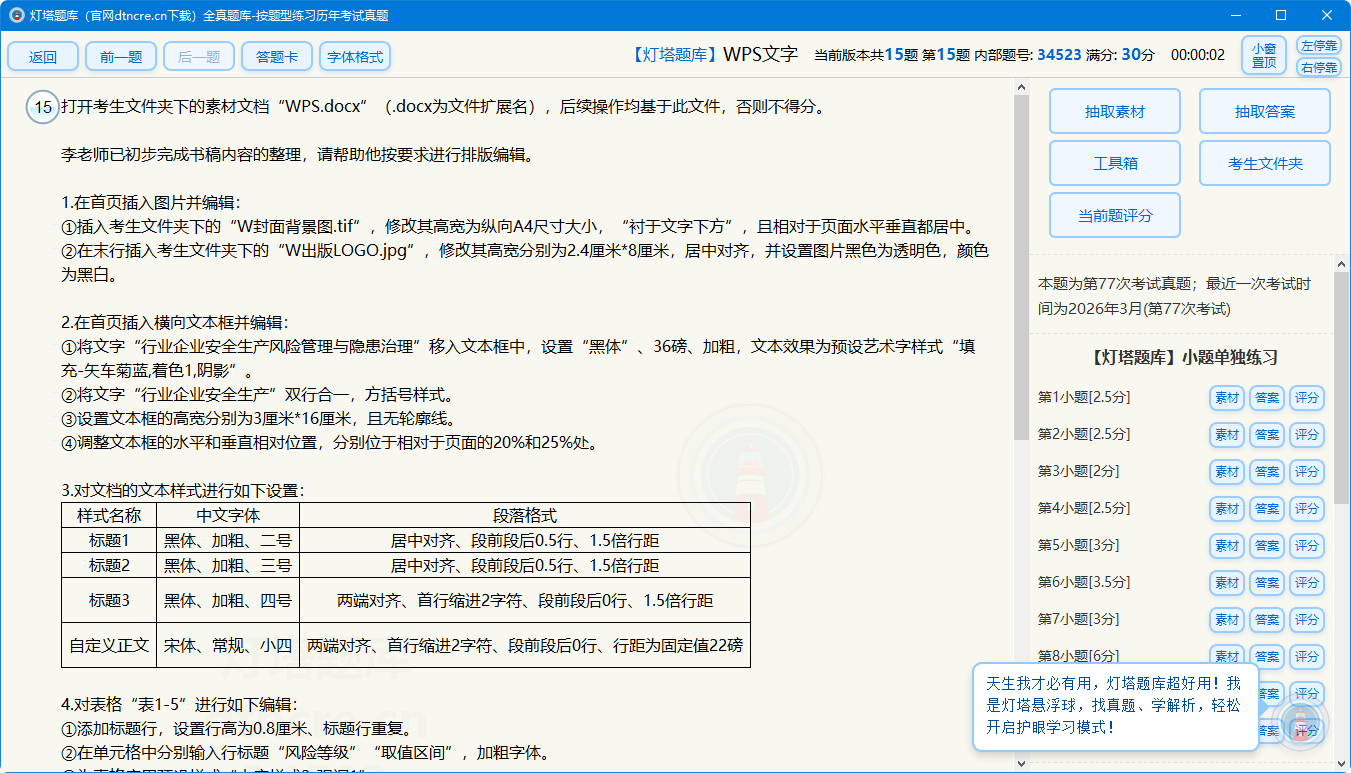Open 字体格式 font settings
This screenshot has height=773, width=1351.
[x=355, y=57]
